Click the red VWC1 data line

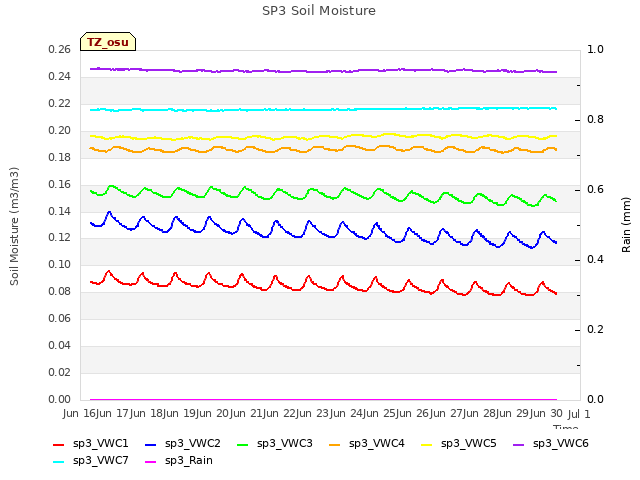pos(323,287)
